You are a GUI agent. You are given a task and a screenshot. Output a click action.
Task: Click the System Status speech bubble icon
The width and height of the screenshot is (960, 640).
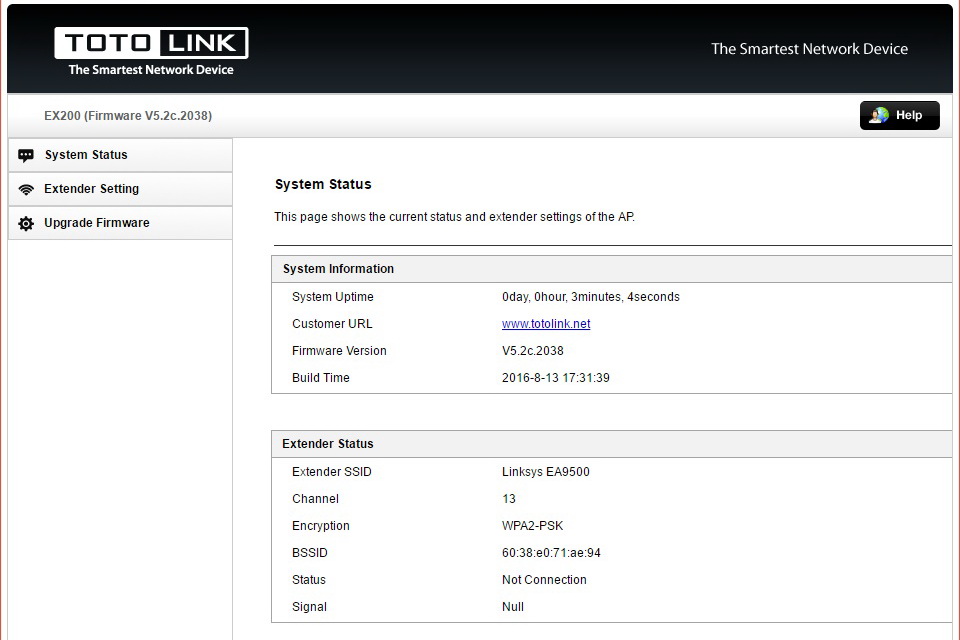point(26,156)
